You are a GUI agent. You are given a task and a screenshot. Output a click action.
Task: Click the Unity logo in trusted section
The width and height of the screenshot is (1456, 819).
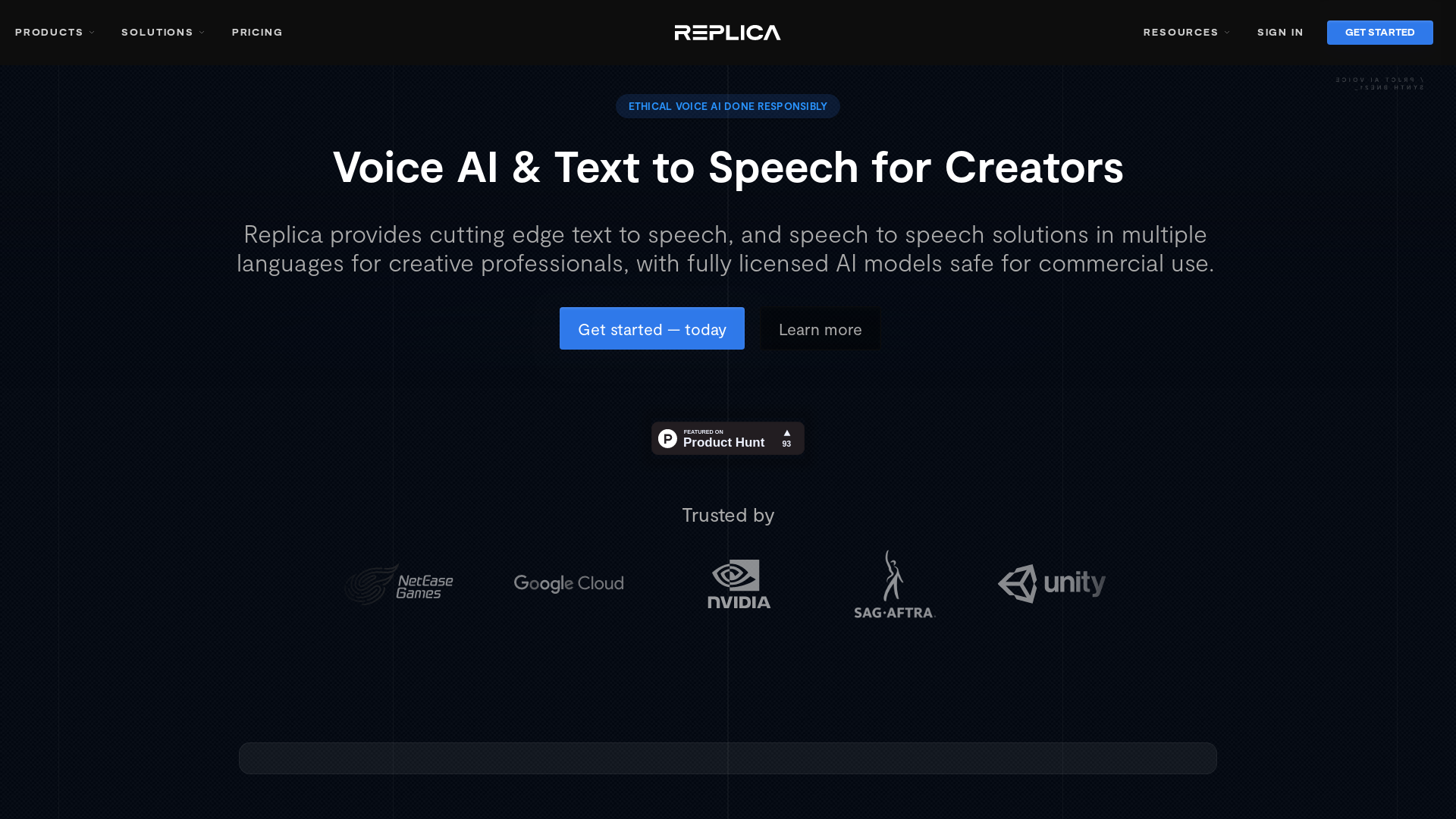(1051, 583)
